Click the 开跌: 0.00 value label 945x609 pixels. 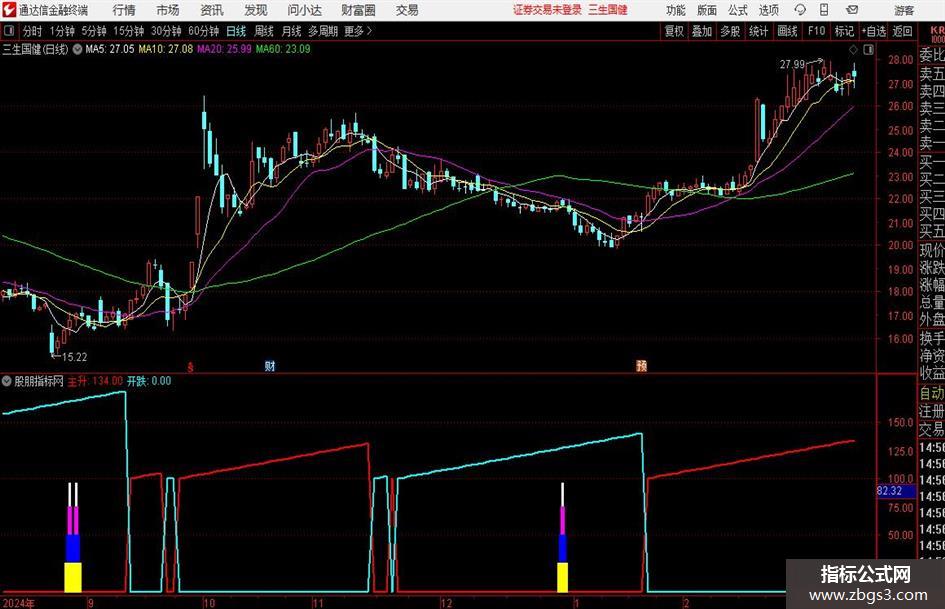coord(149,381)
